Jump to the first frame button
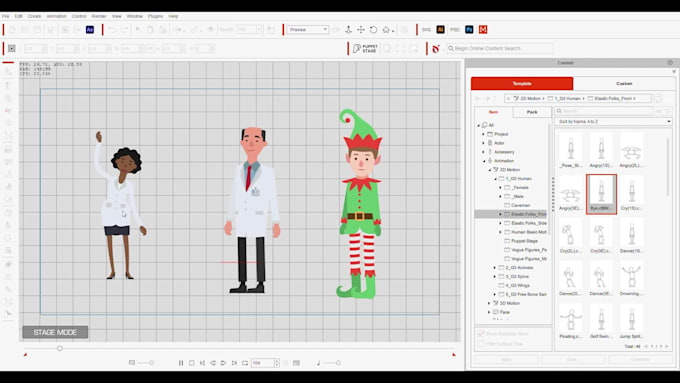The image size is (680, 383). (202, 363)
